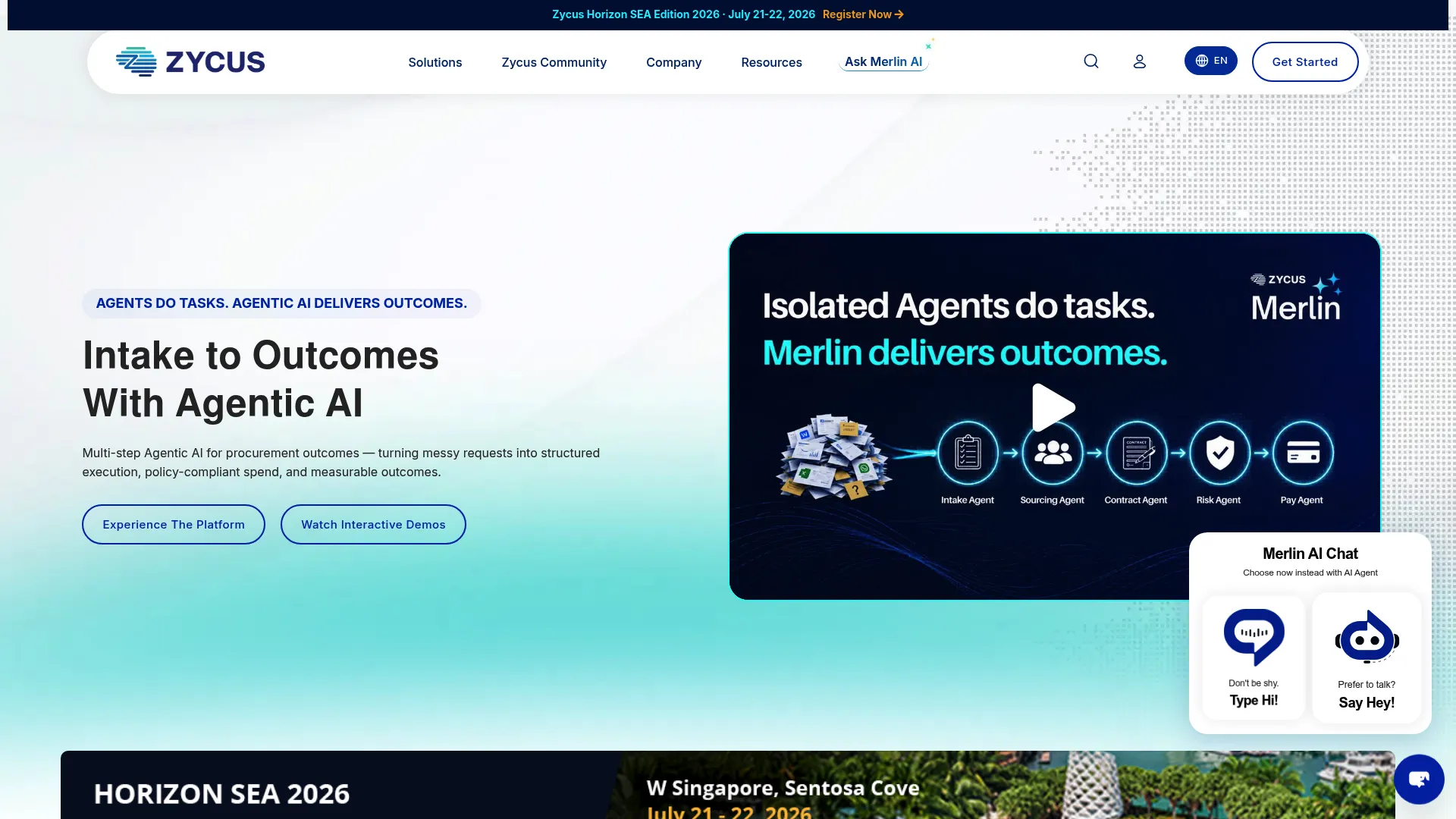Click the Intake Agent clipboard icon
Image resolution: width=1456 pixels, height=819 pixels.
coord(968,453)
